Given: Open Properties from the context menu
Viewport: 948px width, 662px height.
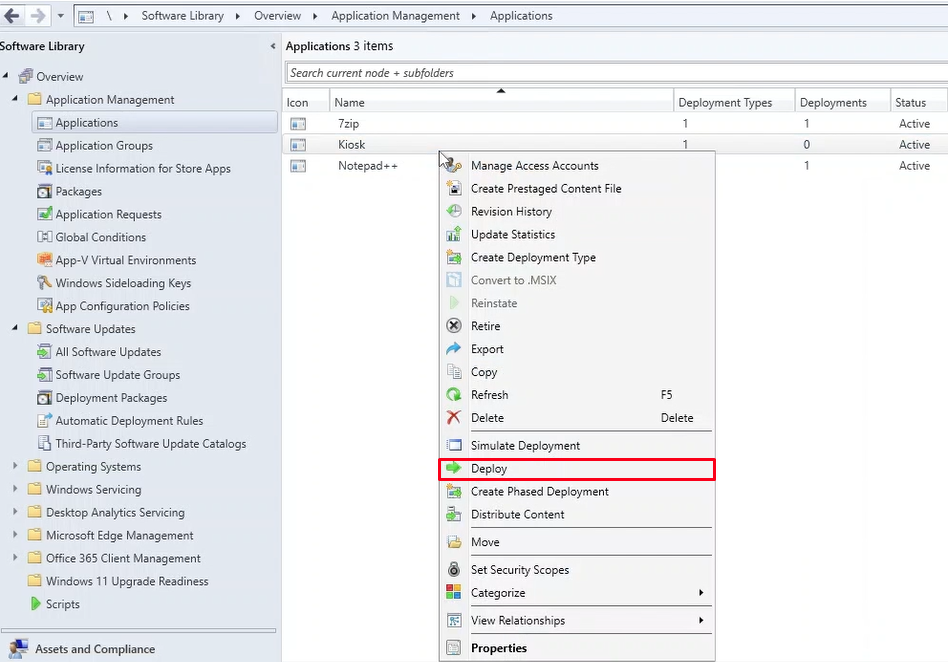Looking at the screenshot, I should (498, 648).
